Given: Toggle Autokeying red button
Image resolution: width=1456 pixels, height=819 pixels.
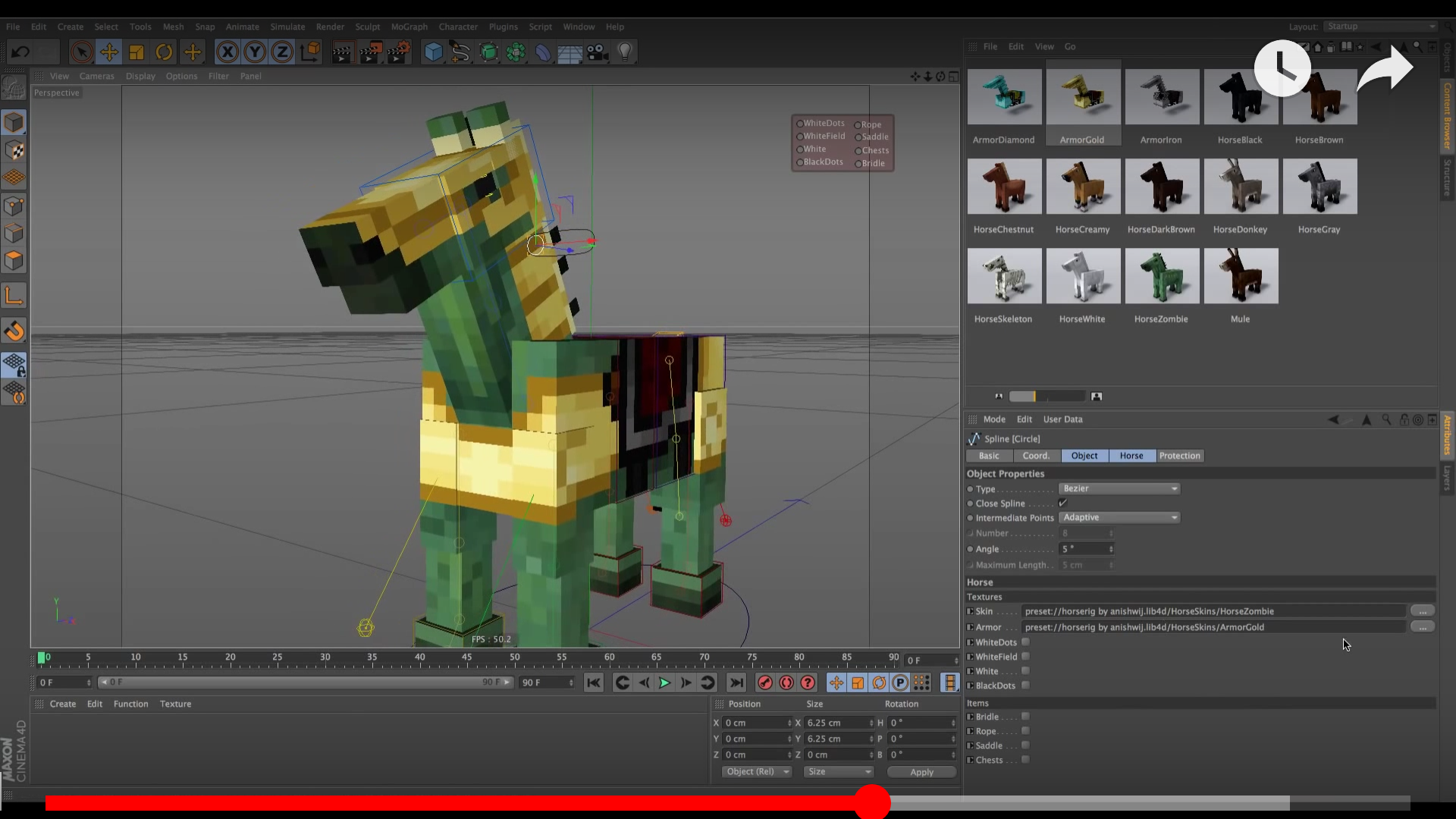Looking at the screenshot, I should pyautogui.click(x=786, y=682).
